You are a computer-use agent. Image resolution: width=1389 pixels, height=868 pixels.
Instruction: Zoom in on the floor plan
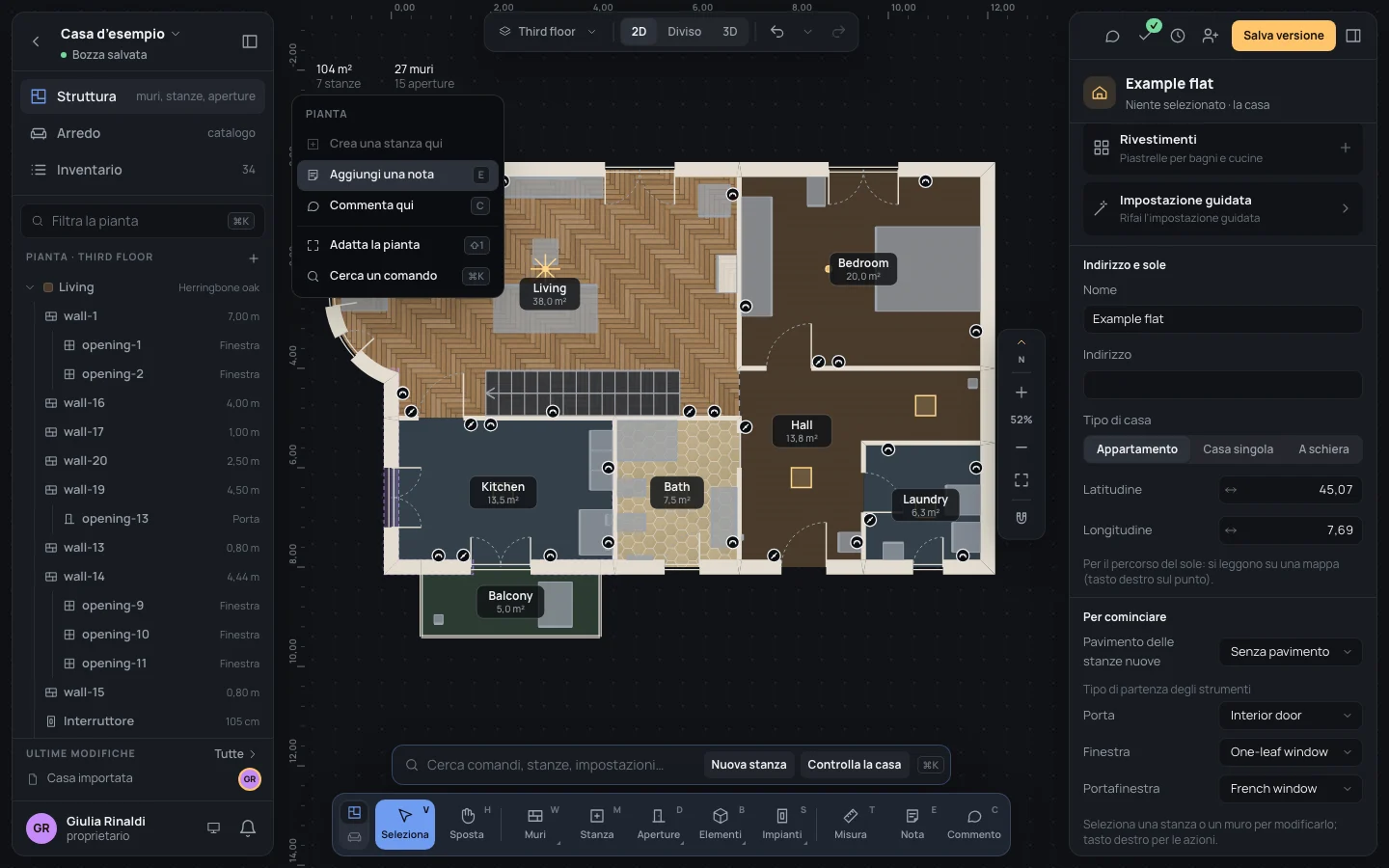tap(1021, 393)
